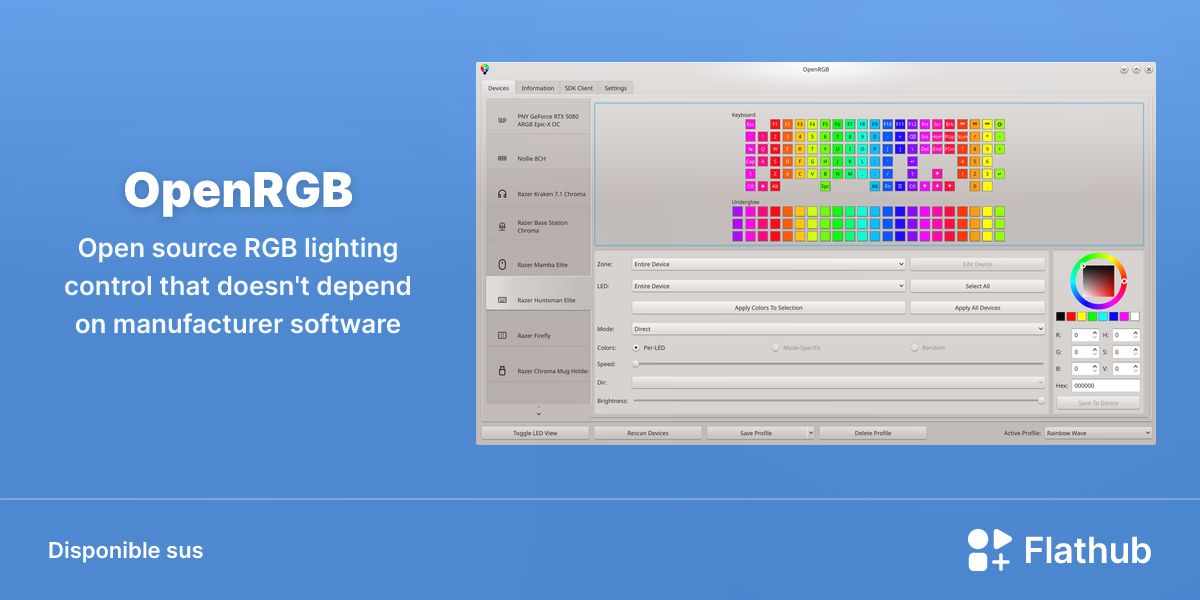Click the Hex color input field
Screen dimensions: 1200x600
(x=1105, y=385)
